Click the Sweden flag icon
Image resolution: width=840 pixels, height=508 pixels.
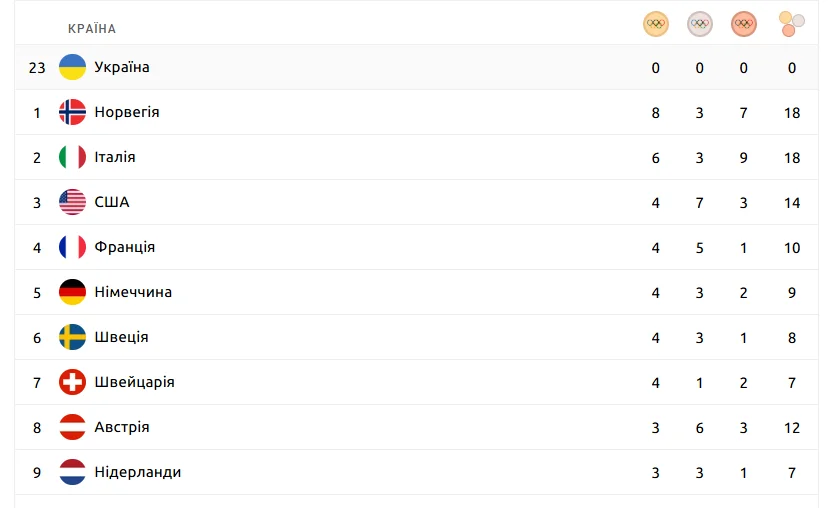click(72, 337)
